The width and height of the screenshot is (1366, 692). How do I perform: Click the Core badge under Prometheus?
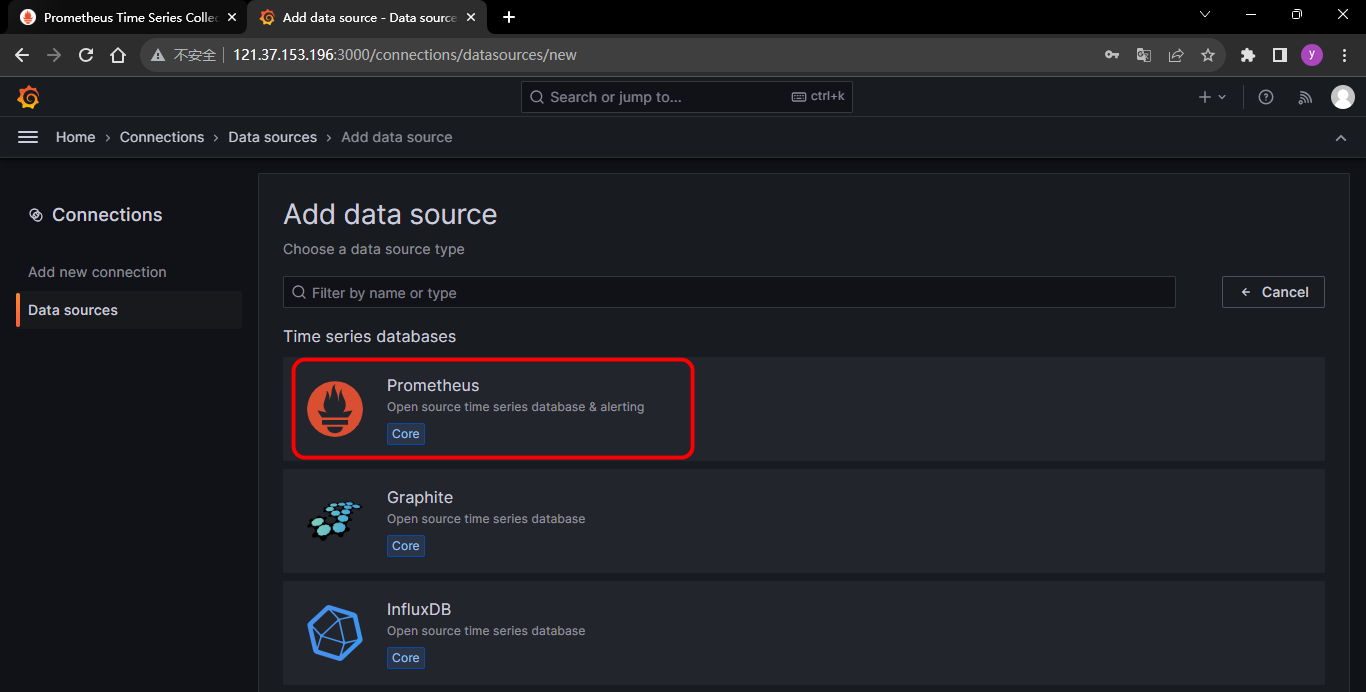406,434
